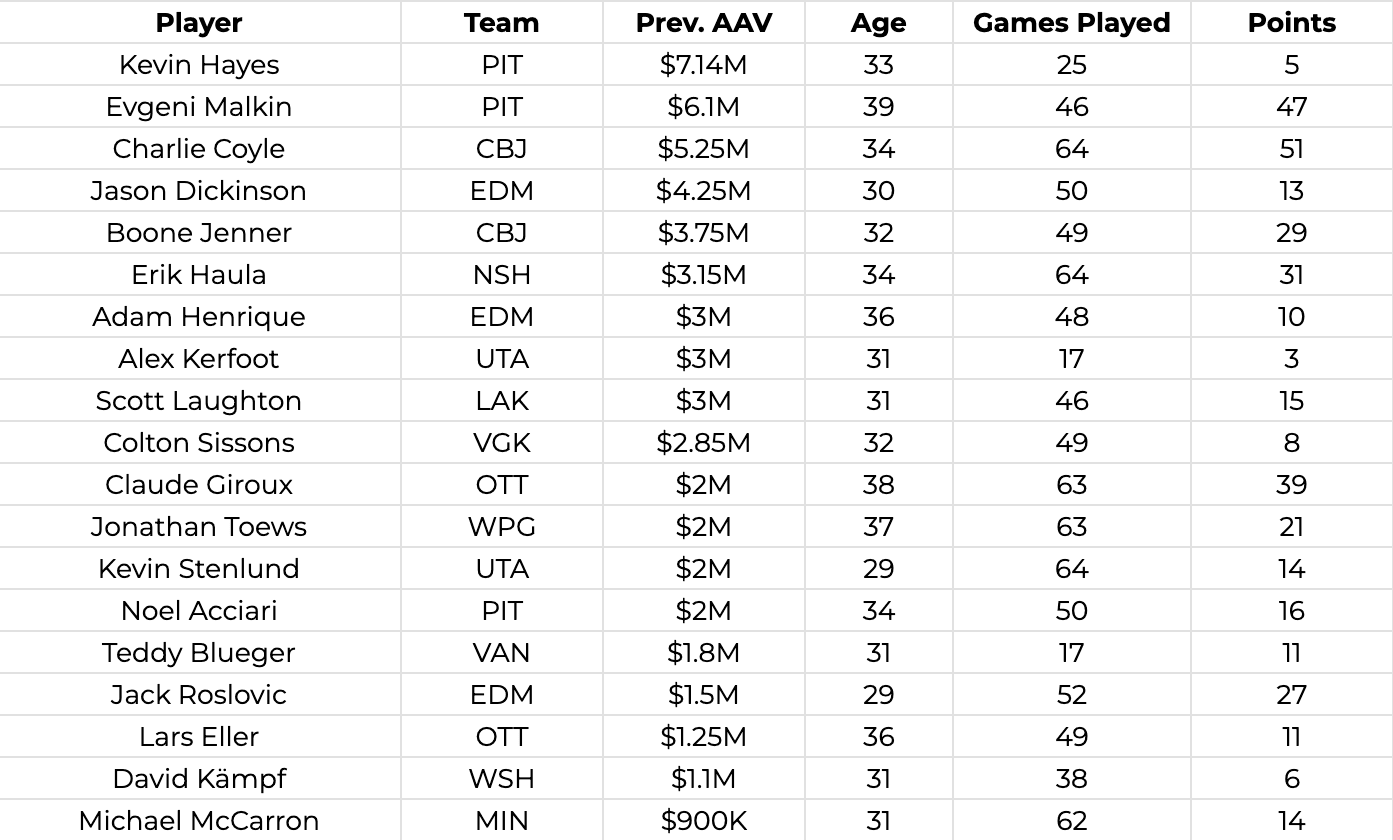Click the Kevin Hayes player cell
Image resolution: width=1393 pixels, height=840 pixels.
point(199,65)
